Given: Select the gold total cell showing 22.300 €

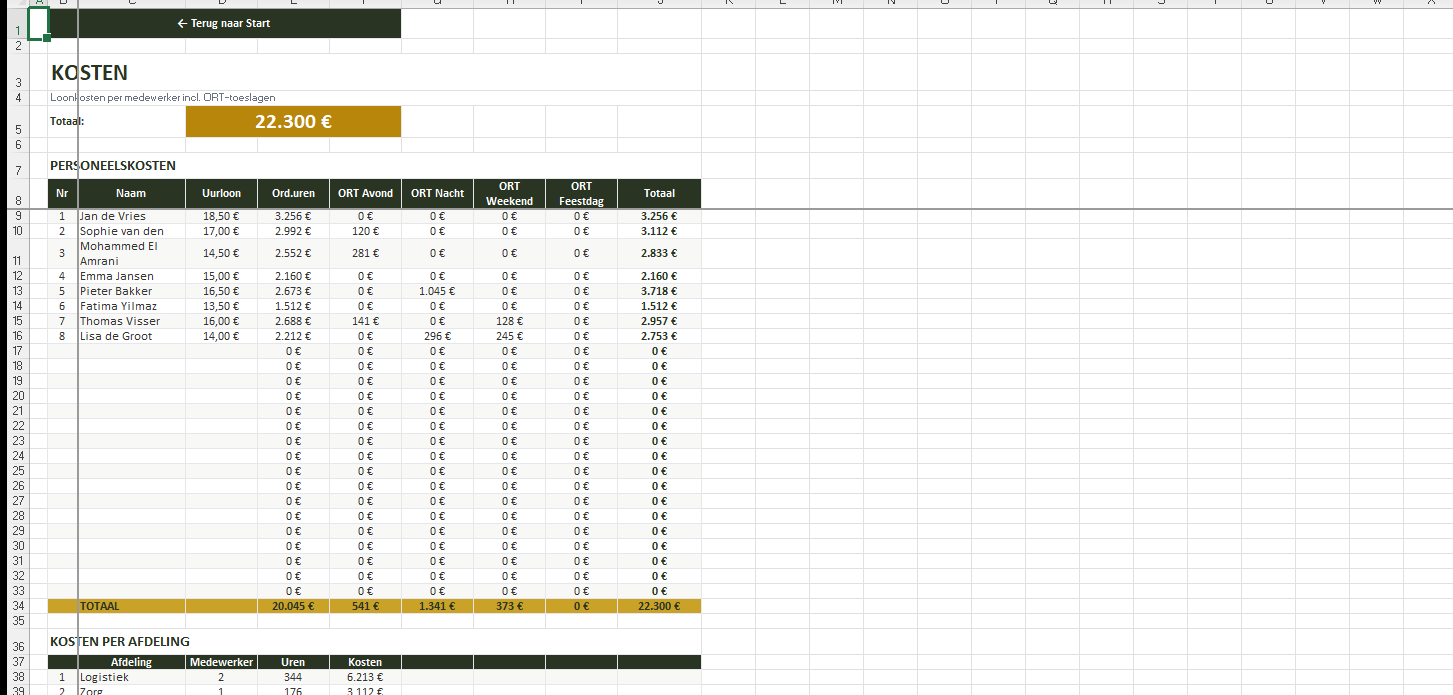Looking at the screenshot, I should 293,122.
